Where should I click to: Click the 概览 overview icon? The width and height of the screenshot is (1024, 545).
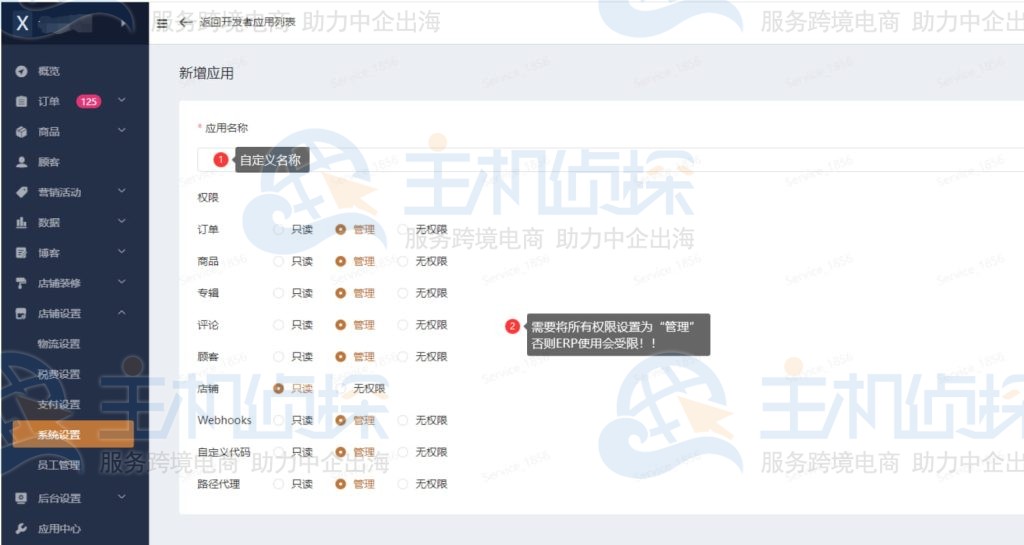coord(22,71)
